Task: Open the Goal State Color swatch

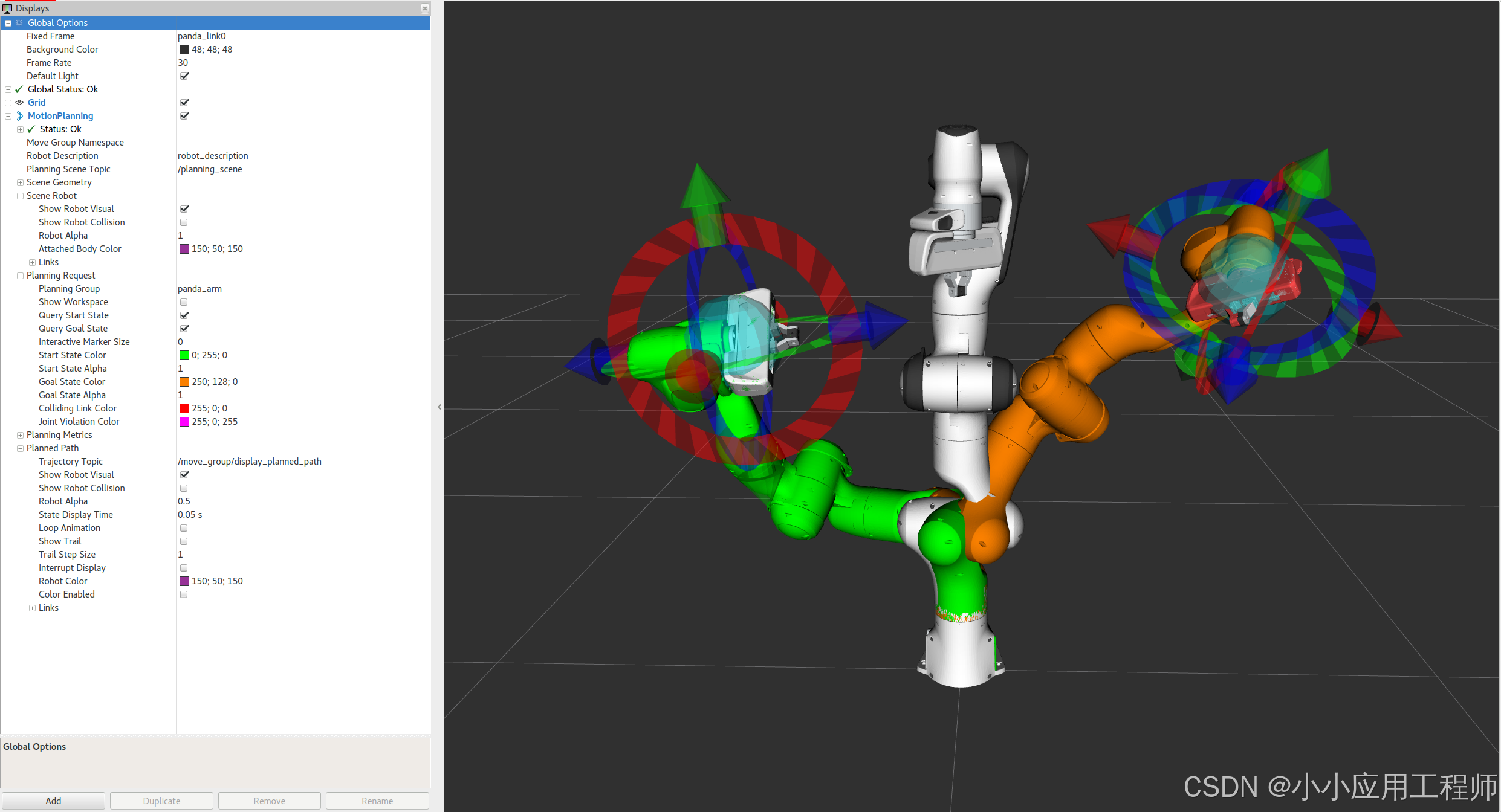Action: tap(184, 382)
